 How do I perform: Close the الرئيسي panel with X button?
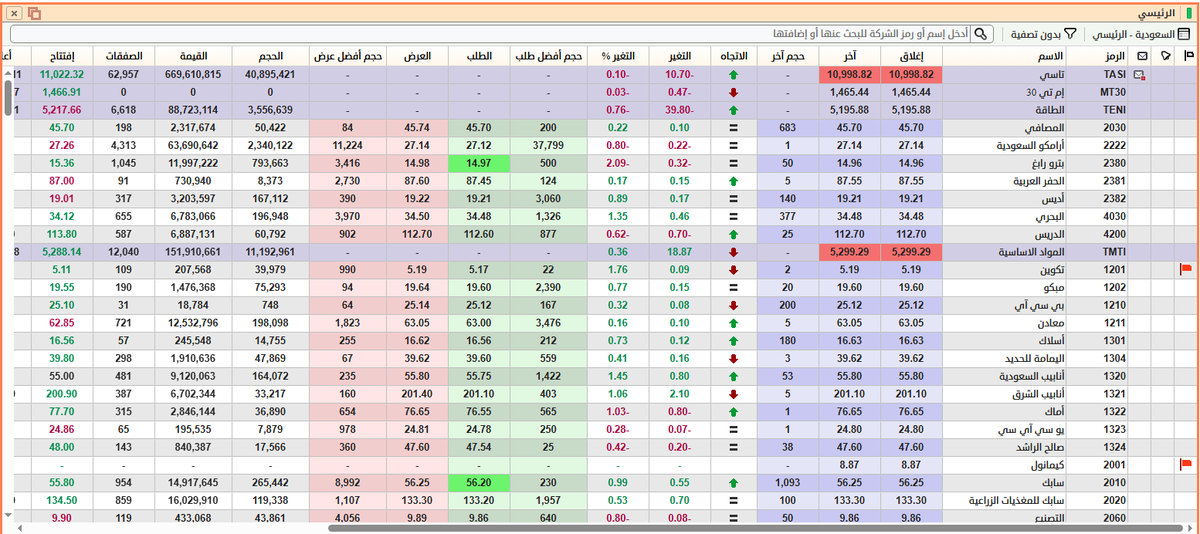point(14,13)
